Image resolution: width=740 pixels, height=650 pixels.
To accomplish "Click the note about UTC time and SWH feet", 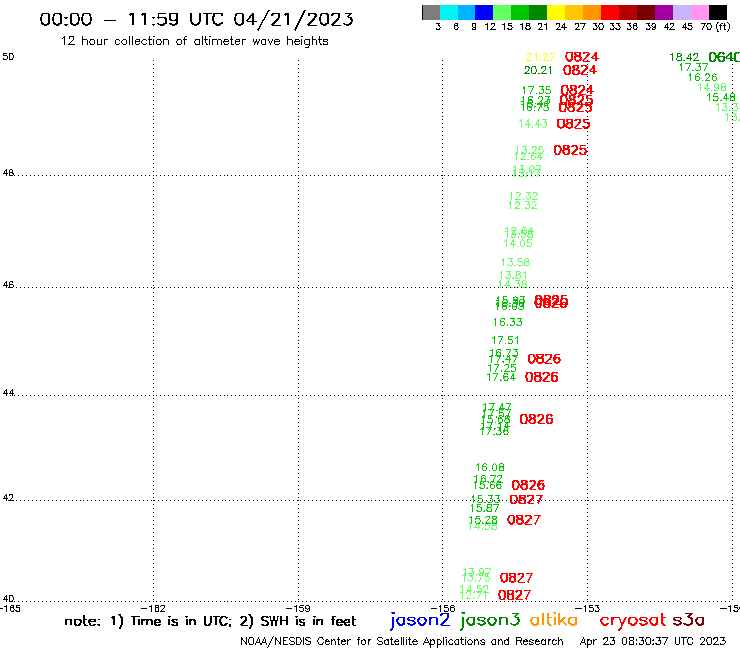I will pyautogui.click(x=210, y=621).
